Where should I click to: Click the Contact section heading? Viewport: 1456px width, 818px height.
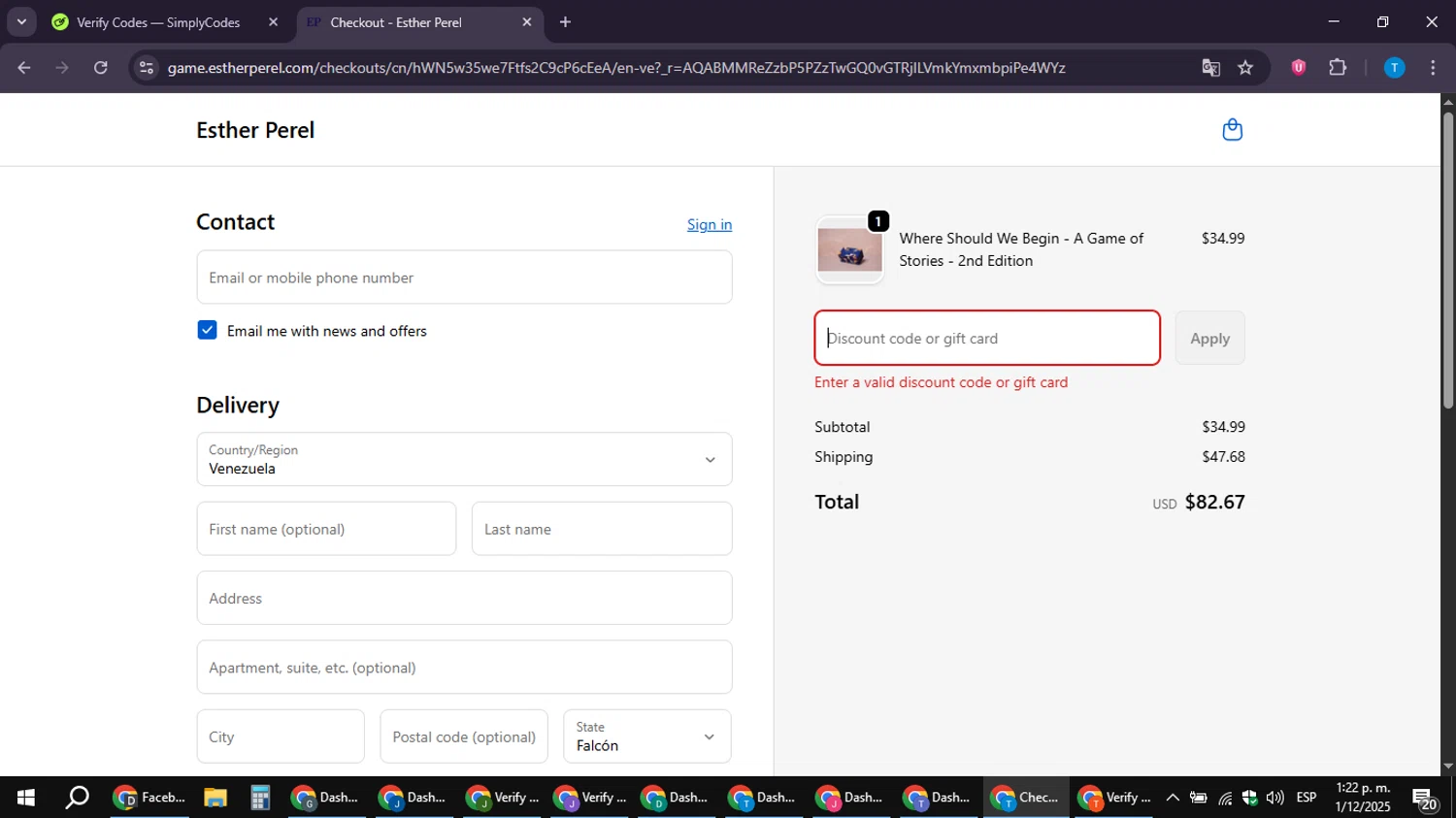tap(236, 222)
